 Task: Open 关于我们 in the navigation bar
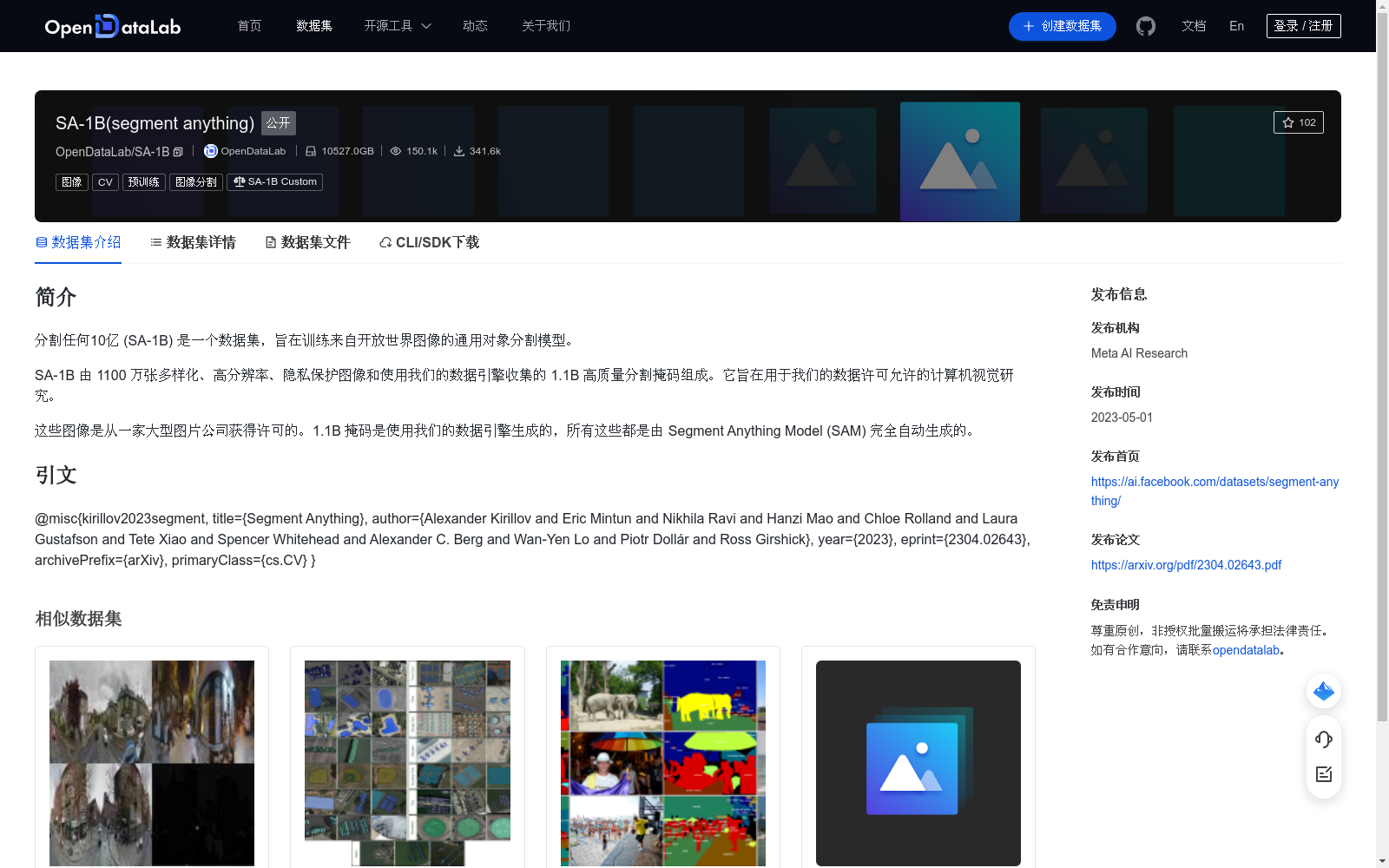546,26
